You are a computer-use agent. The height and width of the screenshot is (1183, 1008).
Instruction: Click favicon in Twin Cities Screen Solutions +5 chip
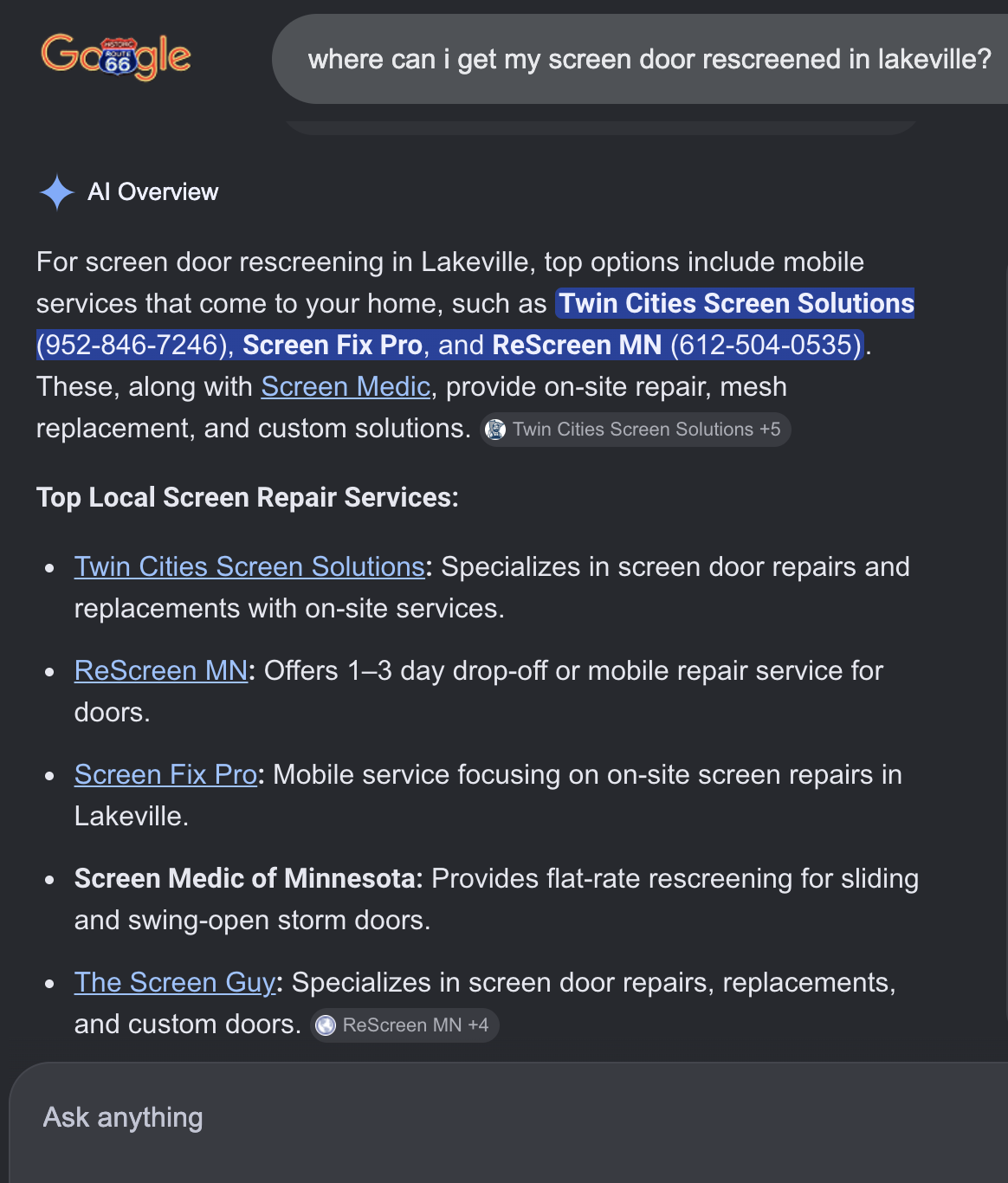pos(495,430)
